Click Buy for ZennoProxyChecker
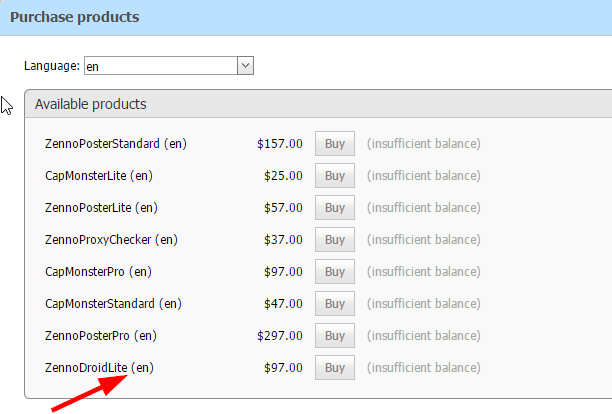Viewport: 612px width, 414px height. (334, 240)
